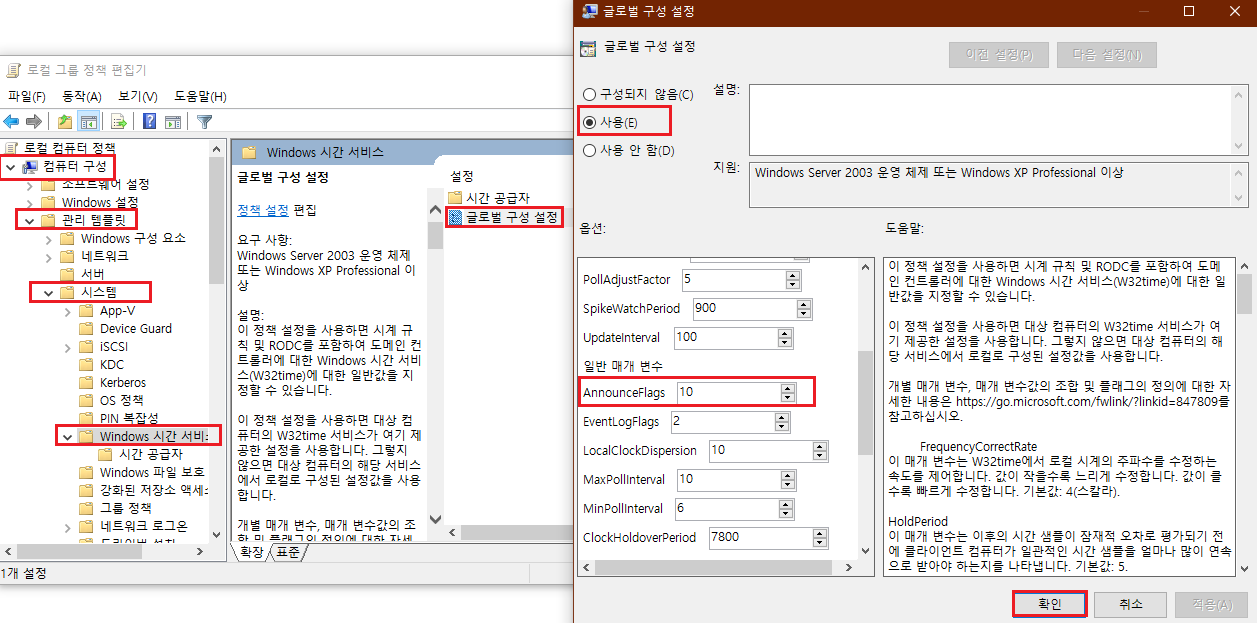Click folder icon beside OS 정책
1257x623 pixels.
[87, 400]
